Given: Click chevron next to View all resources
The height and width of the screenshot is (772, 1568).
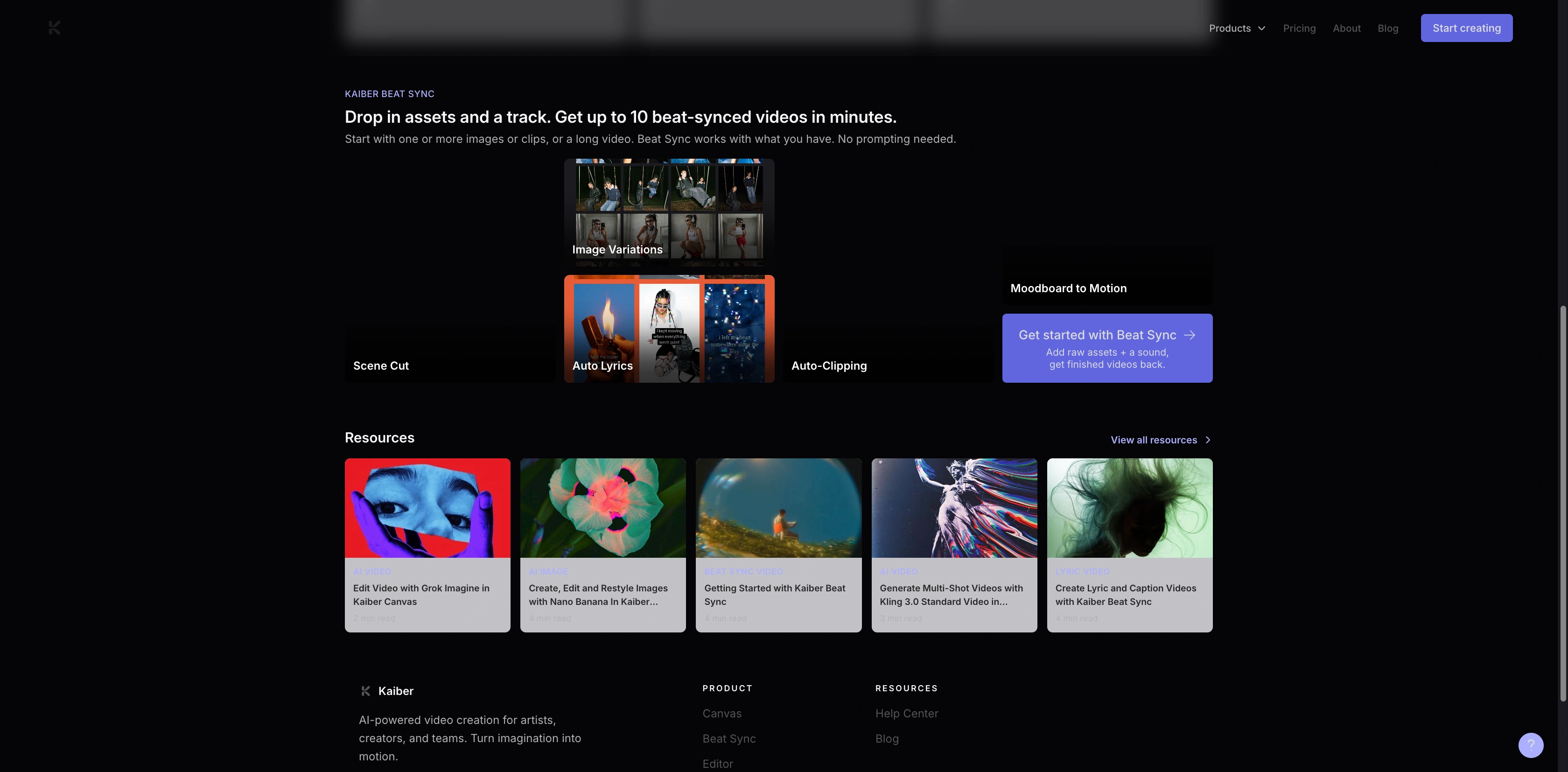Looking at the screenshot, I should tap(1208, 440).
